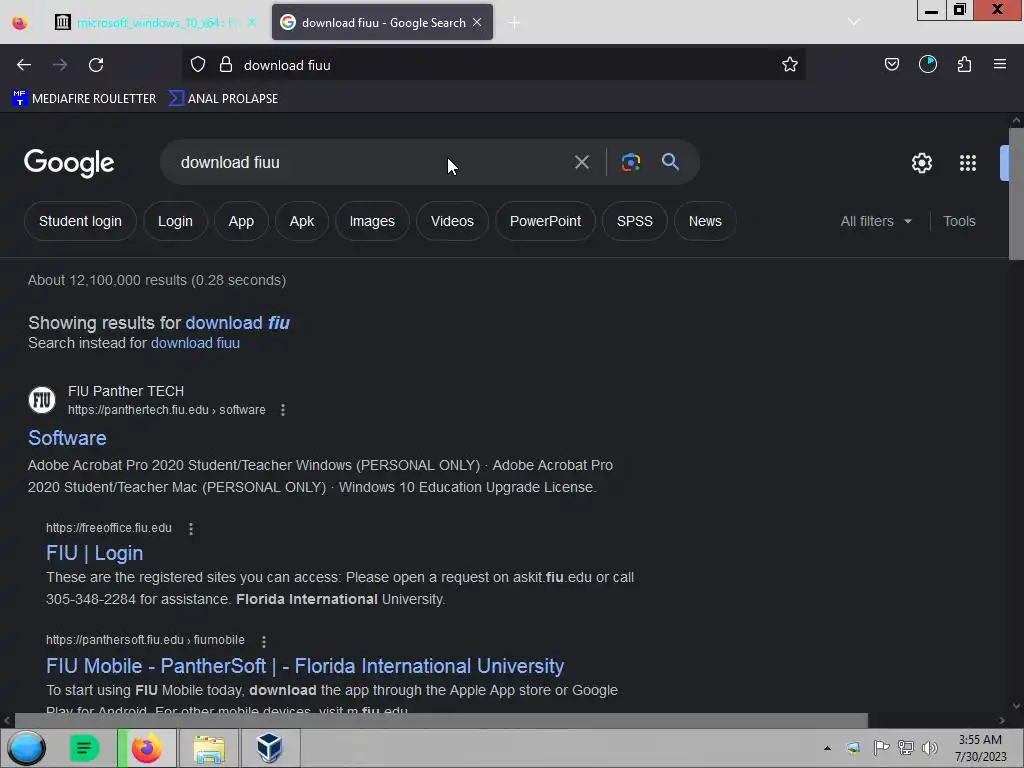The height and width of the screenshot is (768, 1024).
Task: Click the FIU favicon next to Panther TECH
Action: [x=42, y=400]
